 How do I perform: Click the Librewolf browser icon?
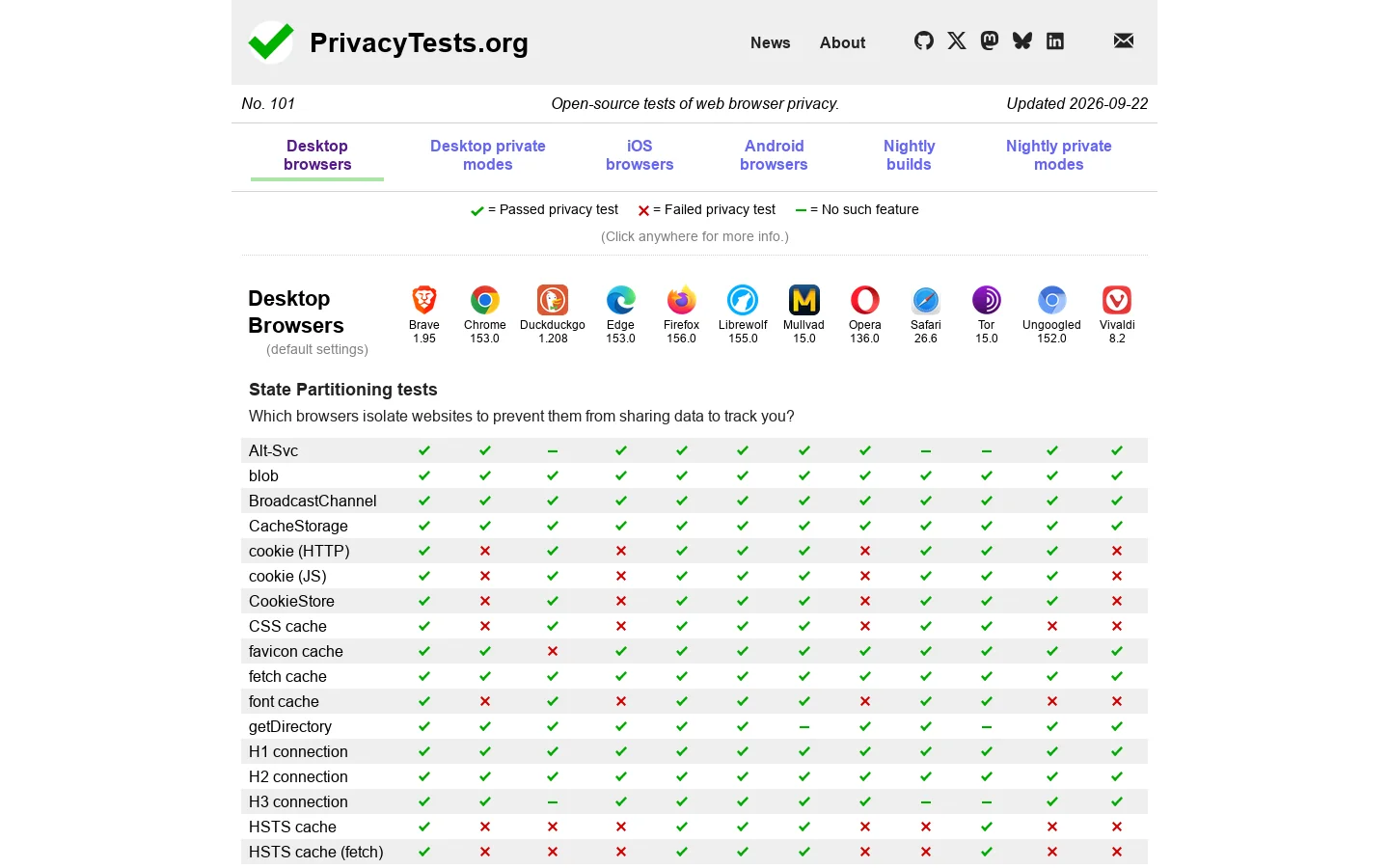tap(743, 300)
